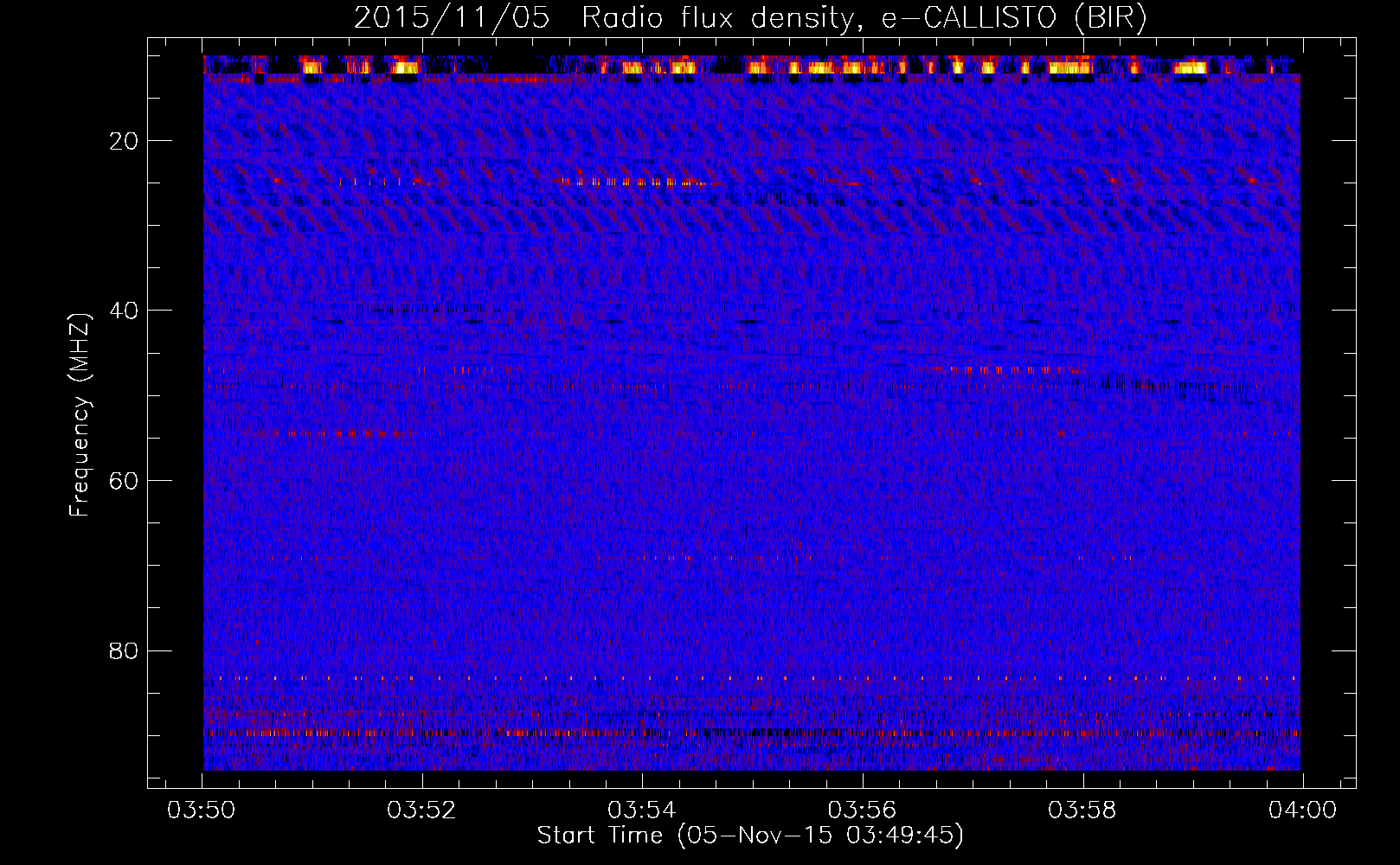
Task: Click the 'Frequency (MHZ)' axis label
Action: 80,415
